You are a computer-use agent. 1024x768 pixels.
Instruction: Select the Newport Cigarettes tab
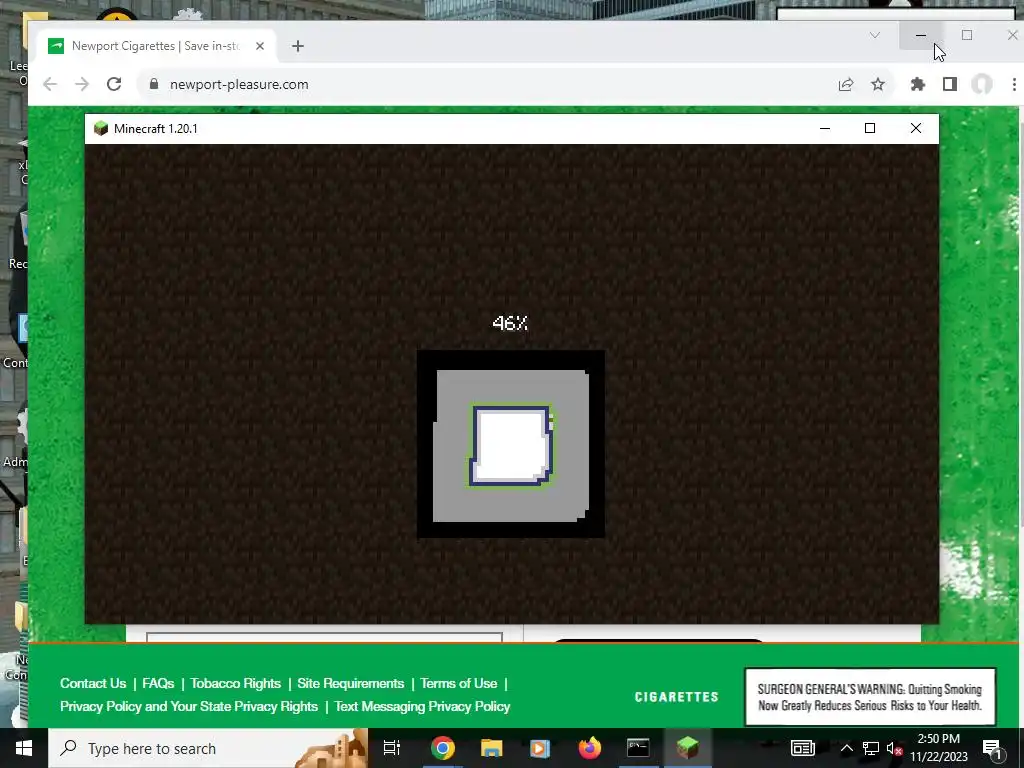tap(157, 46)
